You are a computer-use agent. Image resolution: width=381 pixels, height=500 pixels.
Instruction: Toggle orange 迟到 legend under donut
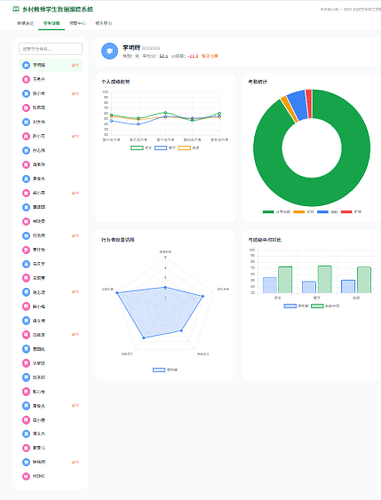coord(303,212)
